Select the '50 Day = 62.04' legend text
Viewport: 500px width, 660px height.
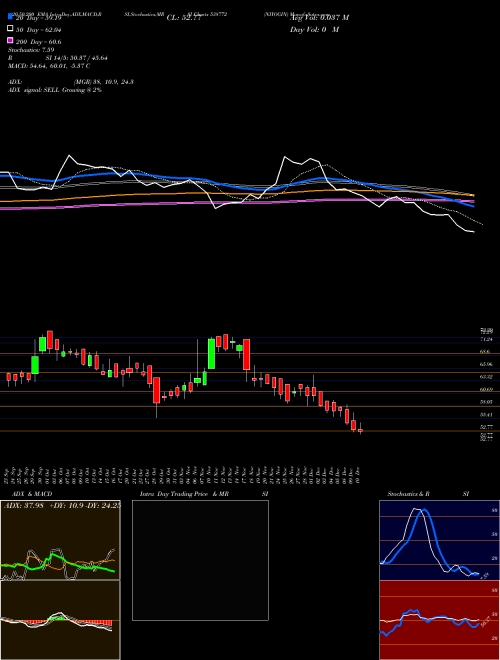[39, 30]
